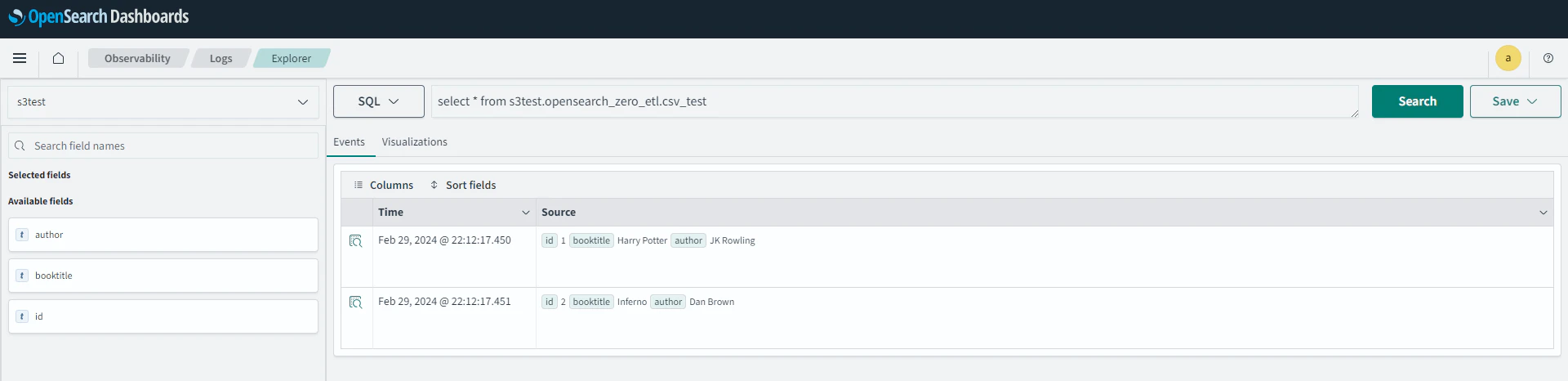Select the author available field
The height and width of the screenshot is (381, 1568).
163,235
